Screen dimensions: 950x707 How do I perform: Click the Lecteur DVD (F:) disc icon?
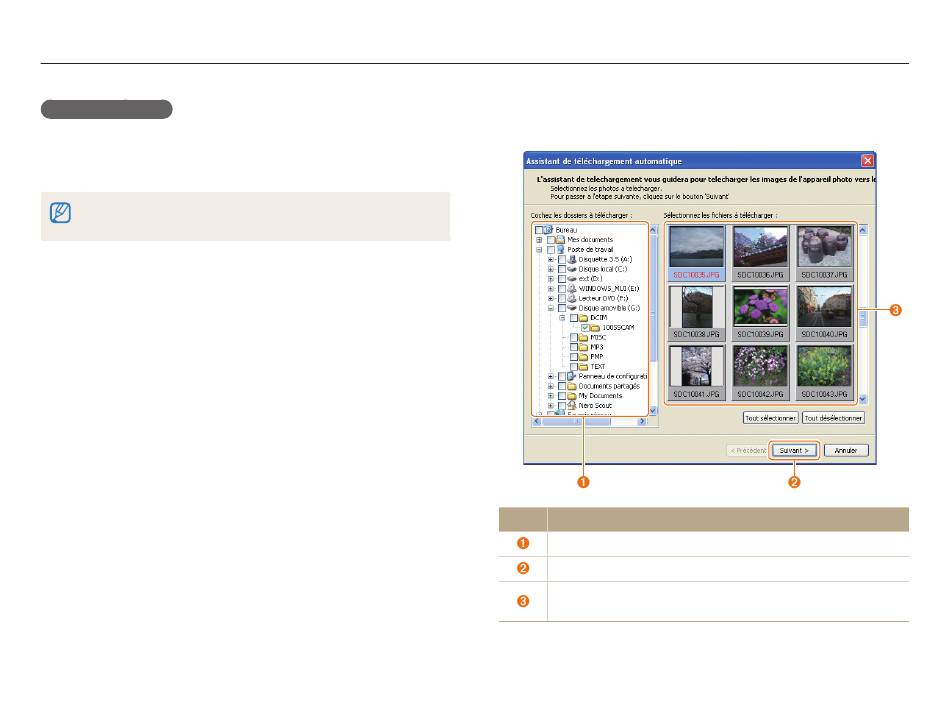coord(571,298)
